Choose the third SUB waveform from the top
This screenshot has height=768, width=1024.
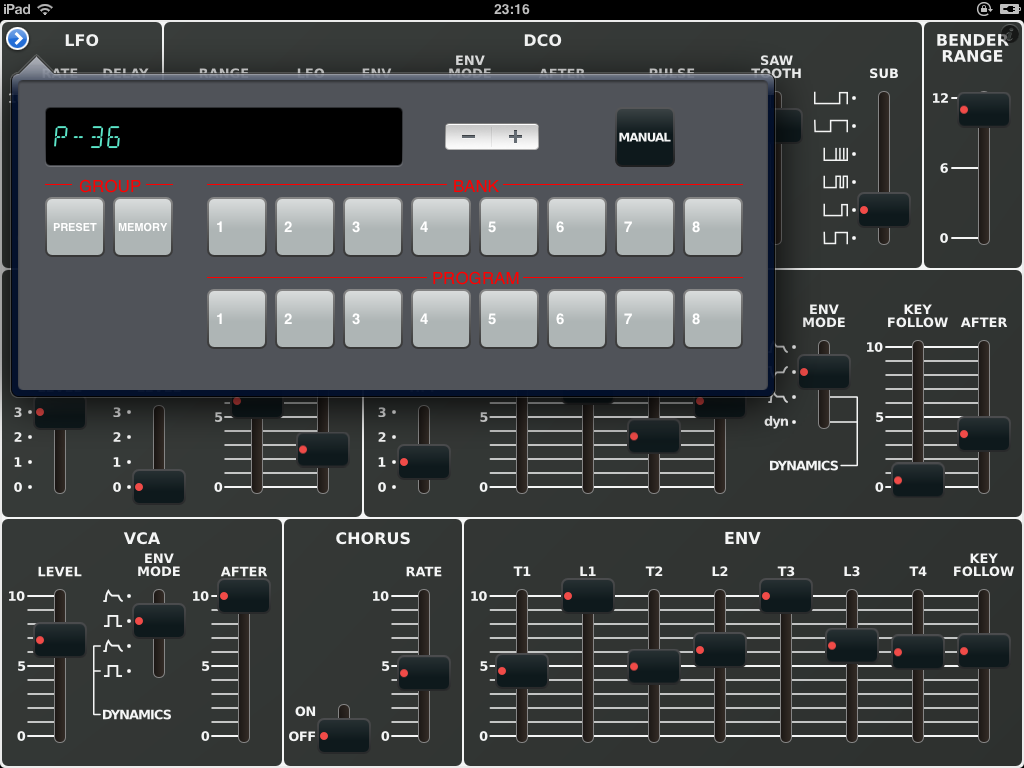[x=832, y=154]
